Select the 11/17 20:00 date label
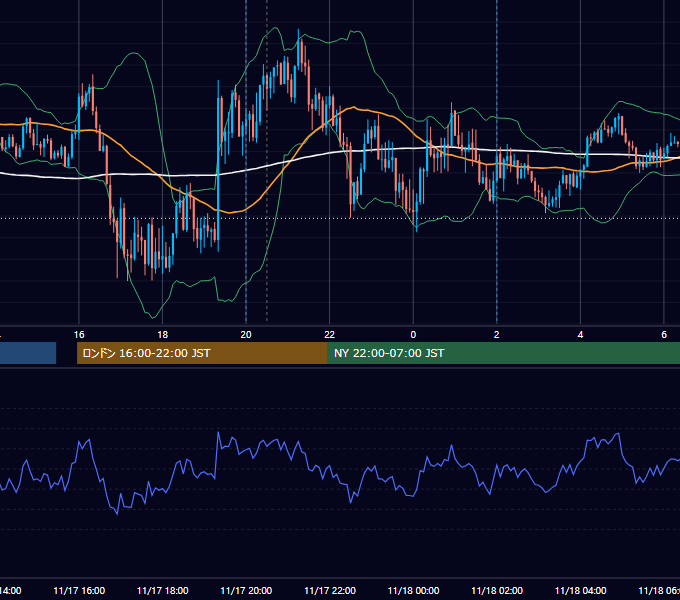The width and height of the screenshot is (680, 600). tap(246, 590)
